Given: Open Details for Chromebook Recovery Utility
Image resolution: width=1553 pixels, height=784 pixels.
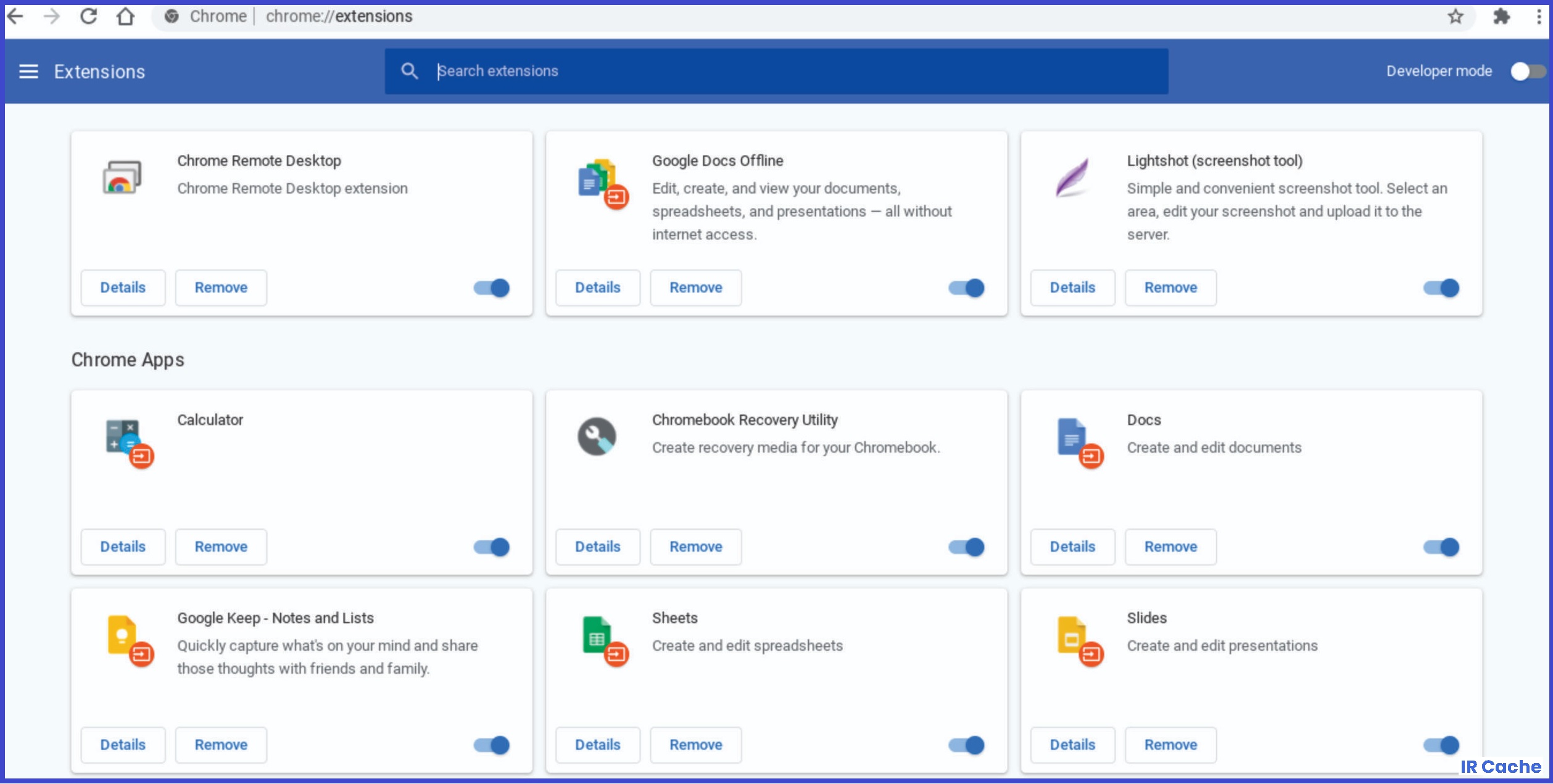Looking at the screenshot, I should [598, 547].
